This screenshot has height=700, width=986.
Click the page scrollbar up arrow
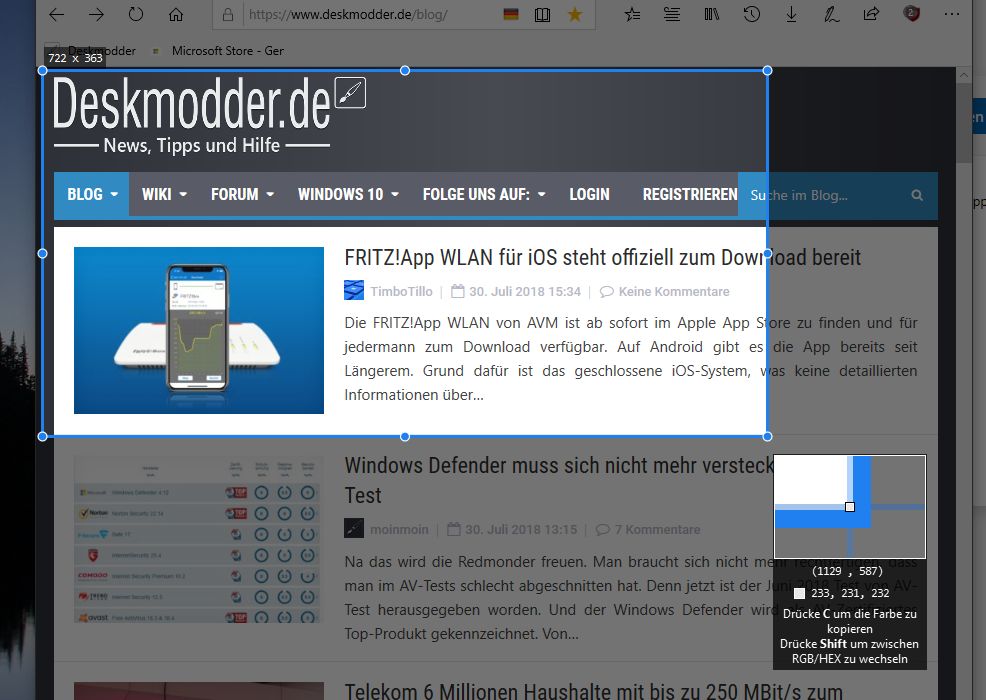963,75
